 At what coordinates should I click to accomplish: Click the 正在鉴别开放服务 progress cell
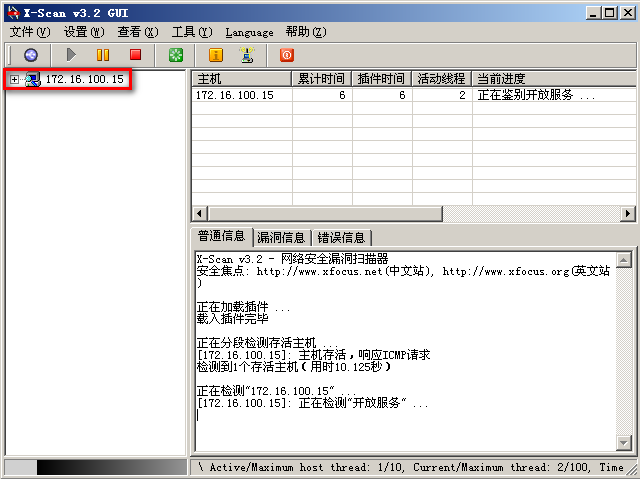554,95
